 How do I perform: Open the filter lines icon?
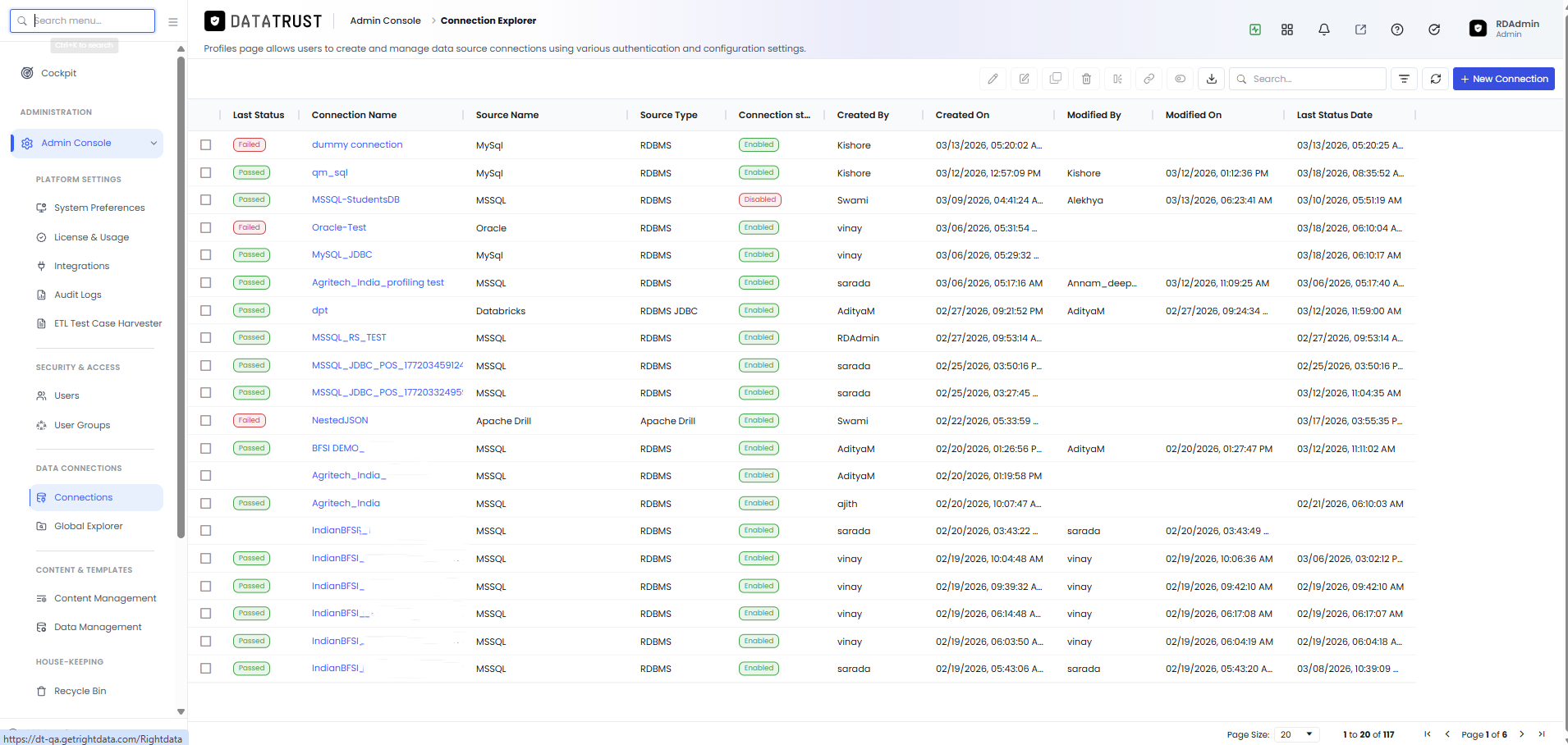[x=1405, y=79]
